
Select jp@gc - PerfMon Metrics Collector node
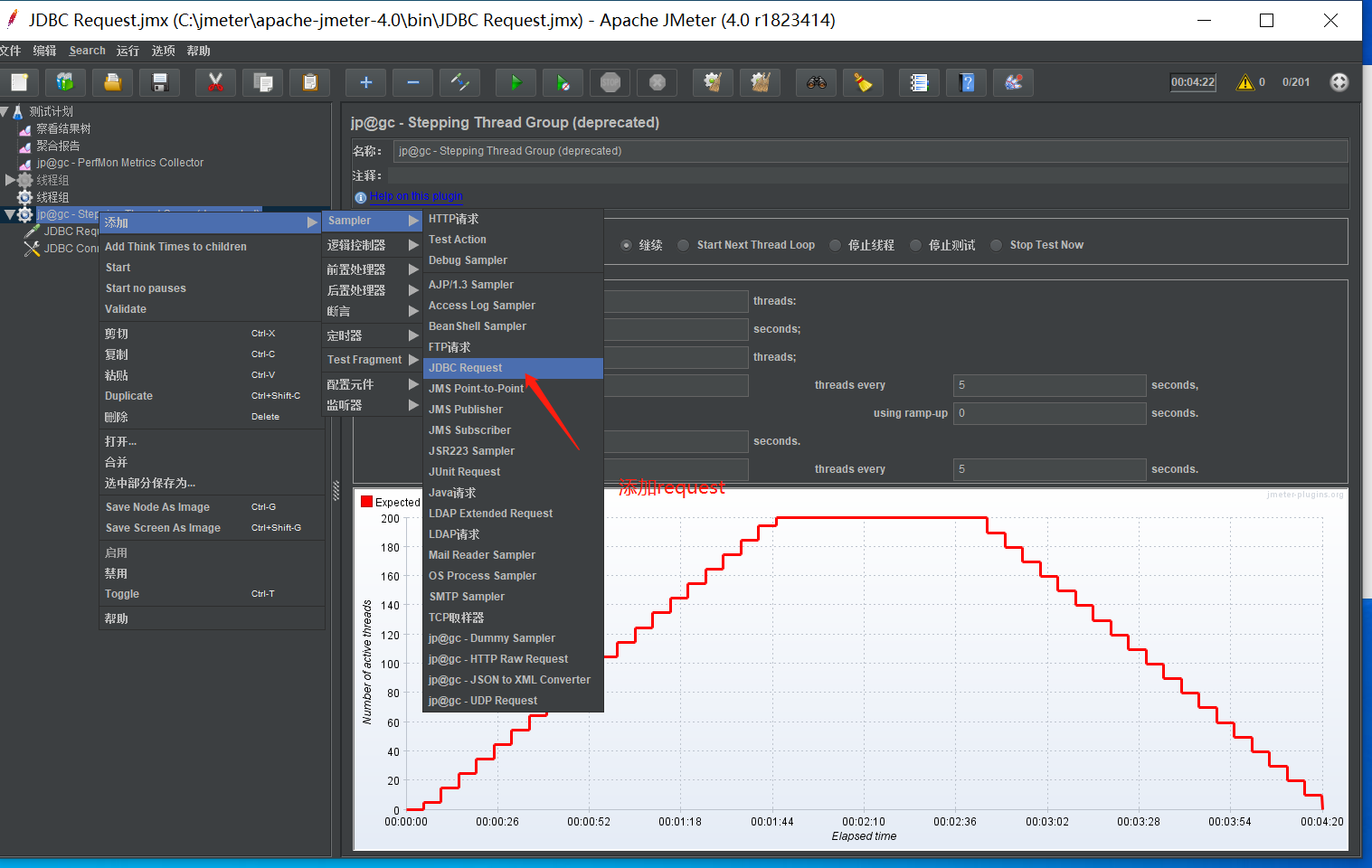tap(120, 163)
